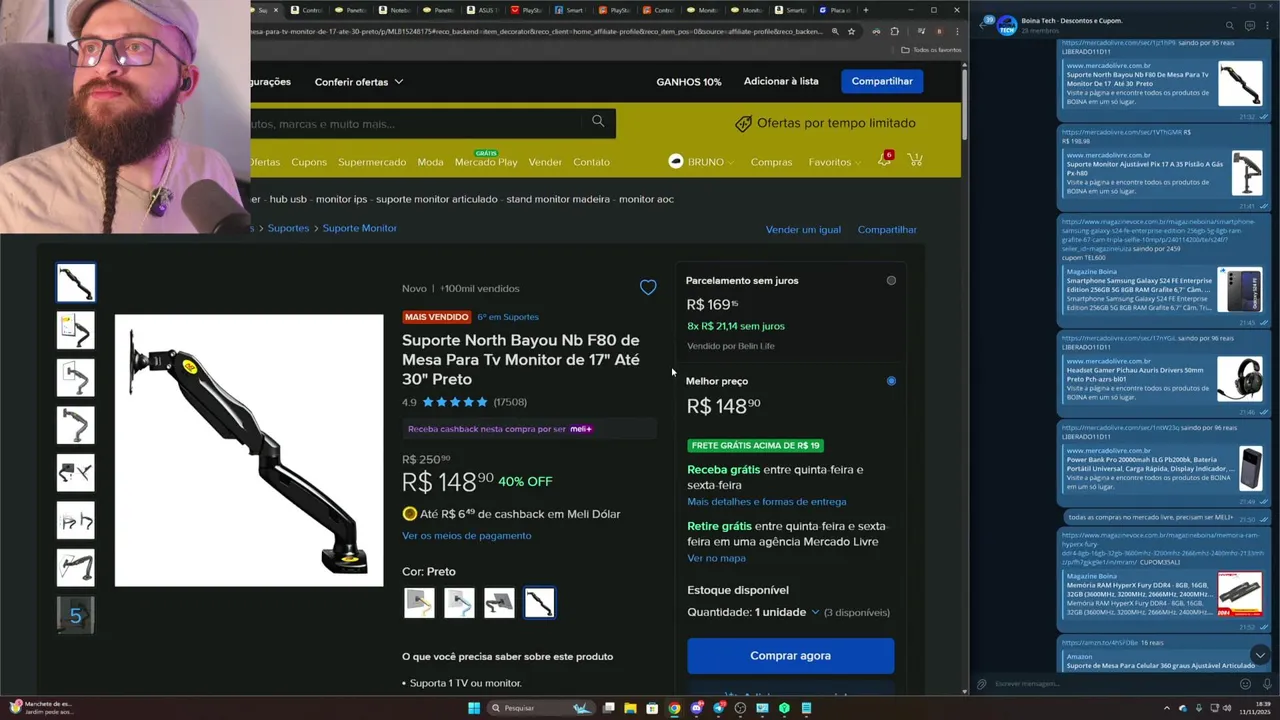Screen dimensions: 1280x720
Task: Open Telegram discussion comments icon
Action: pyautogui.click(x=1249, y=25)
